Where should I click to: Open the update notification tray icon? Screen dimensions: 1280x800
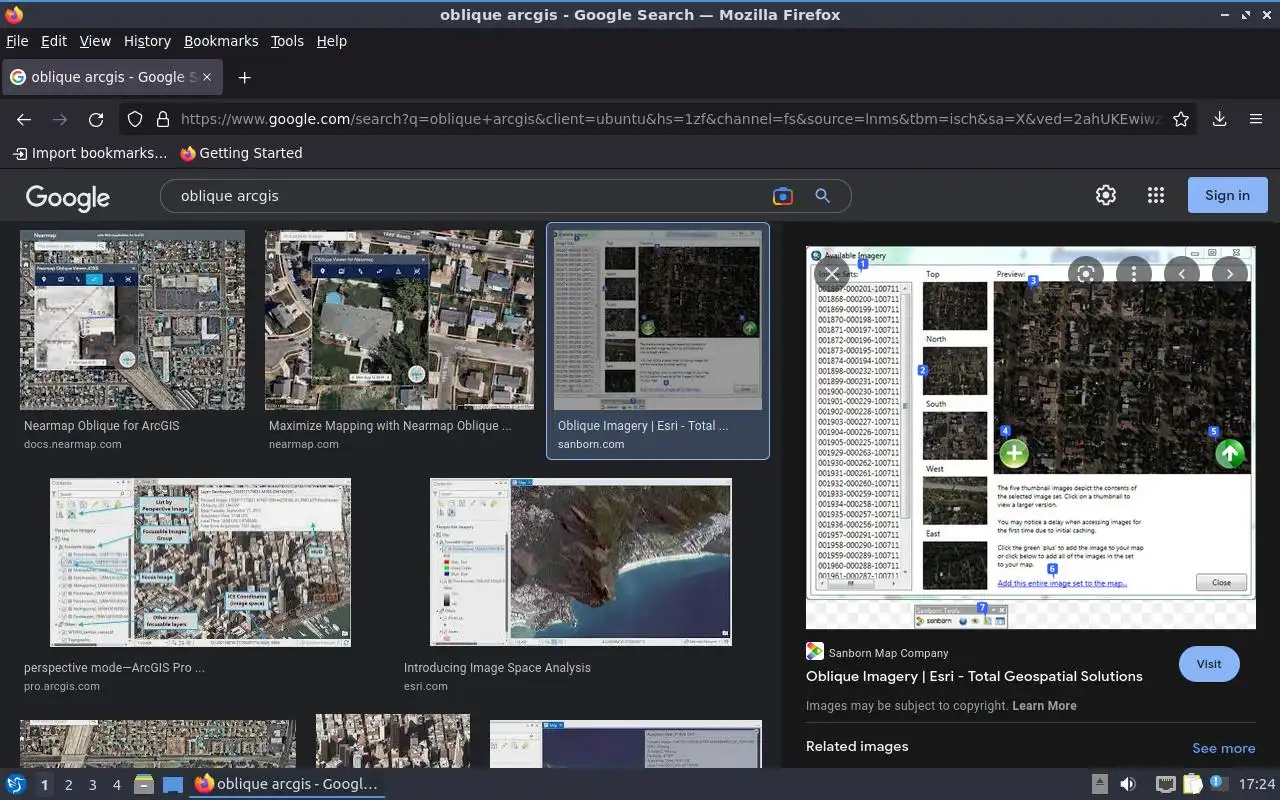(x=1217, y=782)
